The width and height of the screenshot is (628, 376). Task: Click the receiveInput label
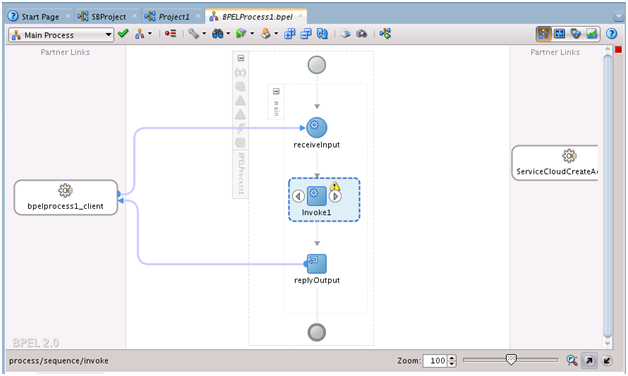tap(316, 145)
